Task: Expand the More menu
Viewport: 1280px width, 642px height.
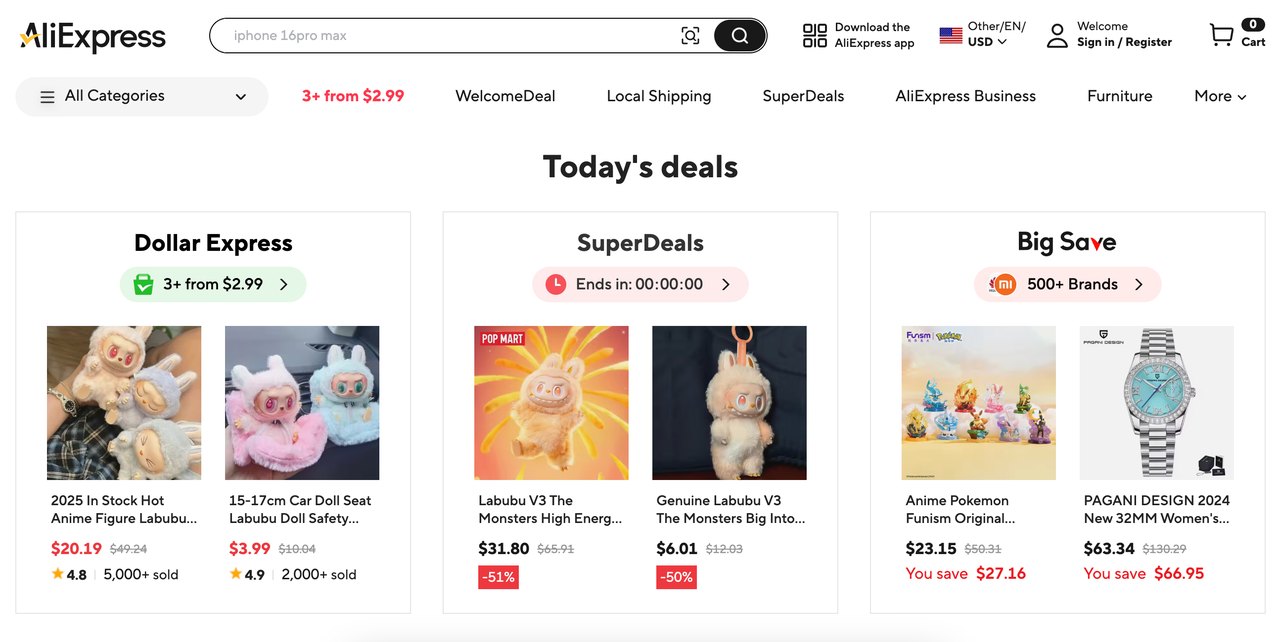Action: pyautogui.click(x=1220, y=97)
